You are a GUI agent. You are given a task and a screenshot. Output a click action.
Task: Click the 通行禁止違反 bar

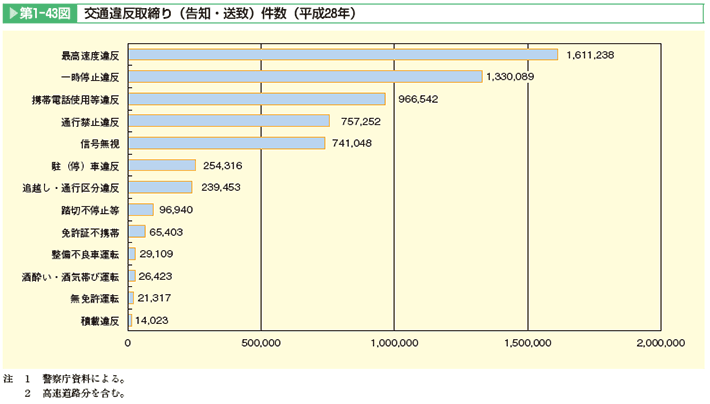[x=229, y=121]
